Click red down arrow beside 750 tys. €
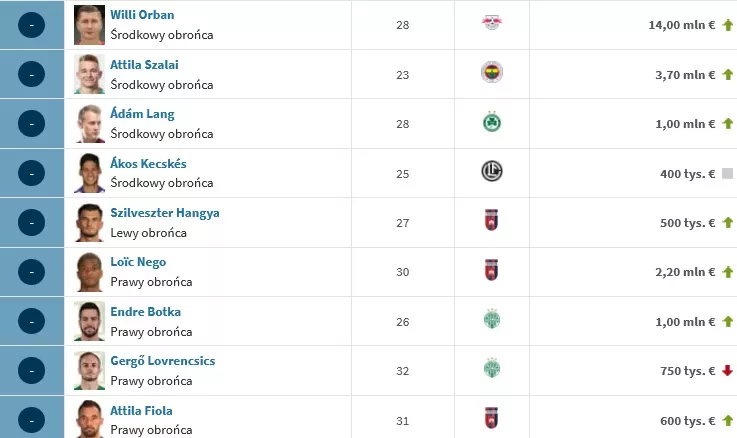737x438 pixels. click(x=728, y=370)
